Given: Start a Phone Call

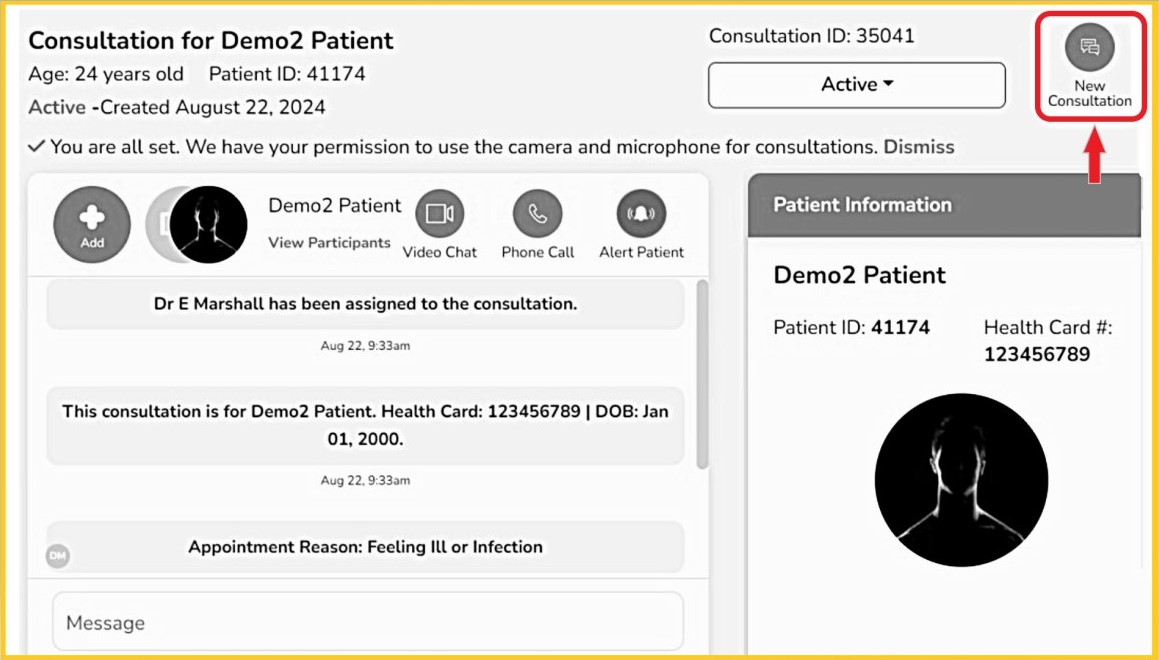Looking at the screenshot, I should (537, 214).
